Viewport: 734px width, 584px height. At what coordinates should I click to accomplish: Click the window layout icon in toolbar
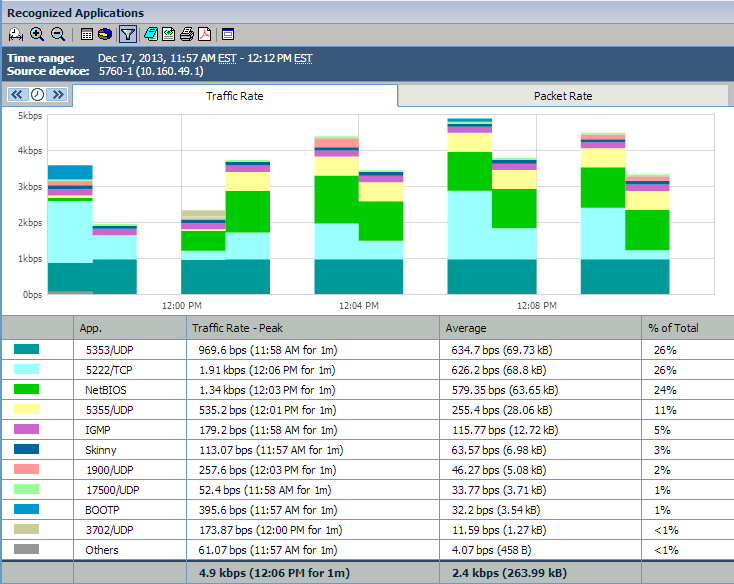click(228, 34)
